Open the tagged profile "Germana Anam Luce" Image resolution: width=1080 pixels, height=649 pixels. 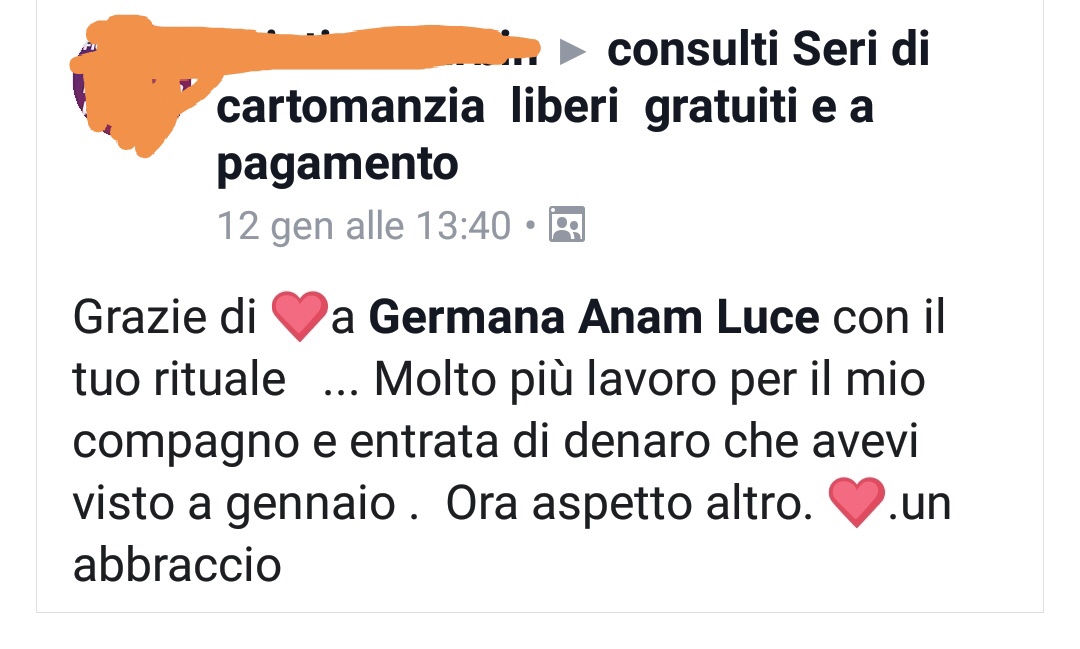594,317
